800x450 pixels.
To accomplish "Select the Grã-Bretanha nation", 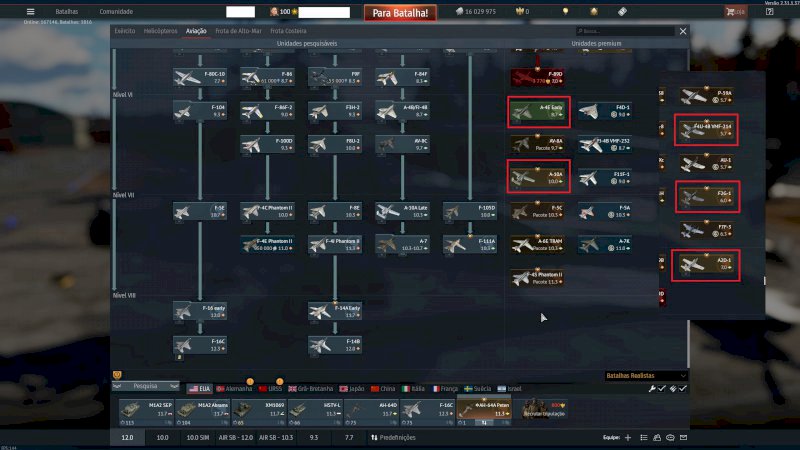I will [x=310, y=389].
